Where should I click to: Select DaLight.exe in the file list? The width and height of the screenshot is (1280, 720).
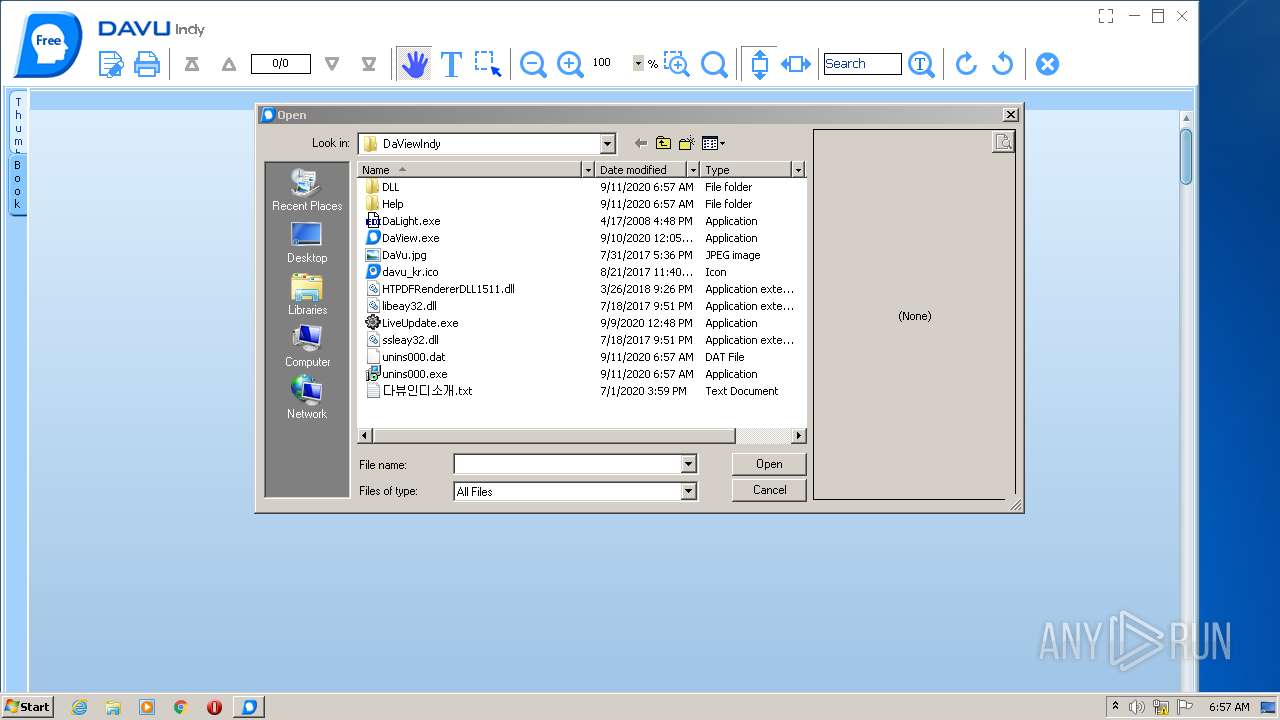tap(402, 221)
